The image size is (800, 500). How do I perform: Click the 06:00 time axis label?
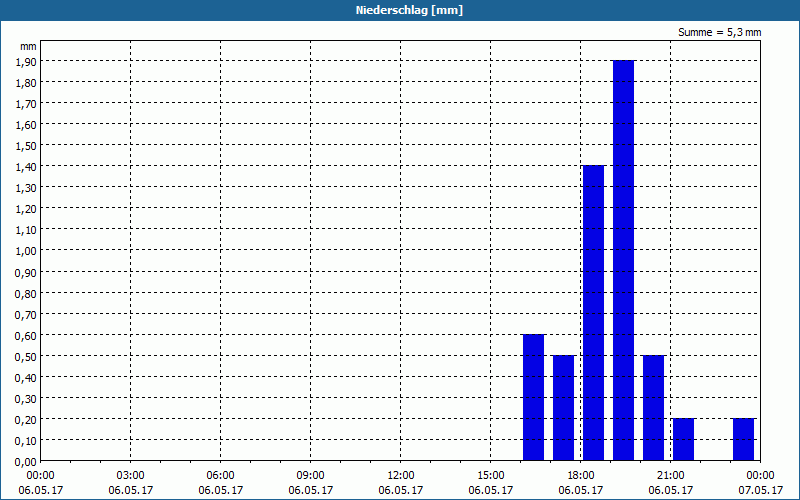pos(220,476)
